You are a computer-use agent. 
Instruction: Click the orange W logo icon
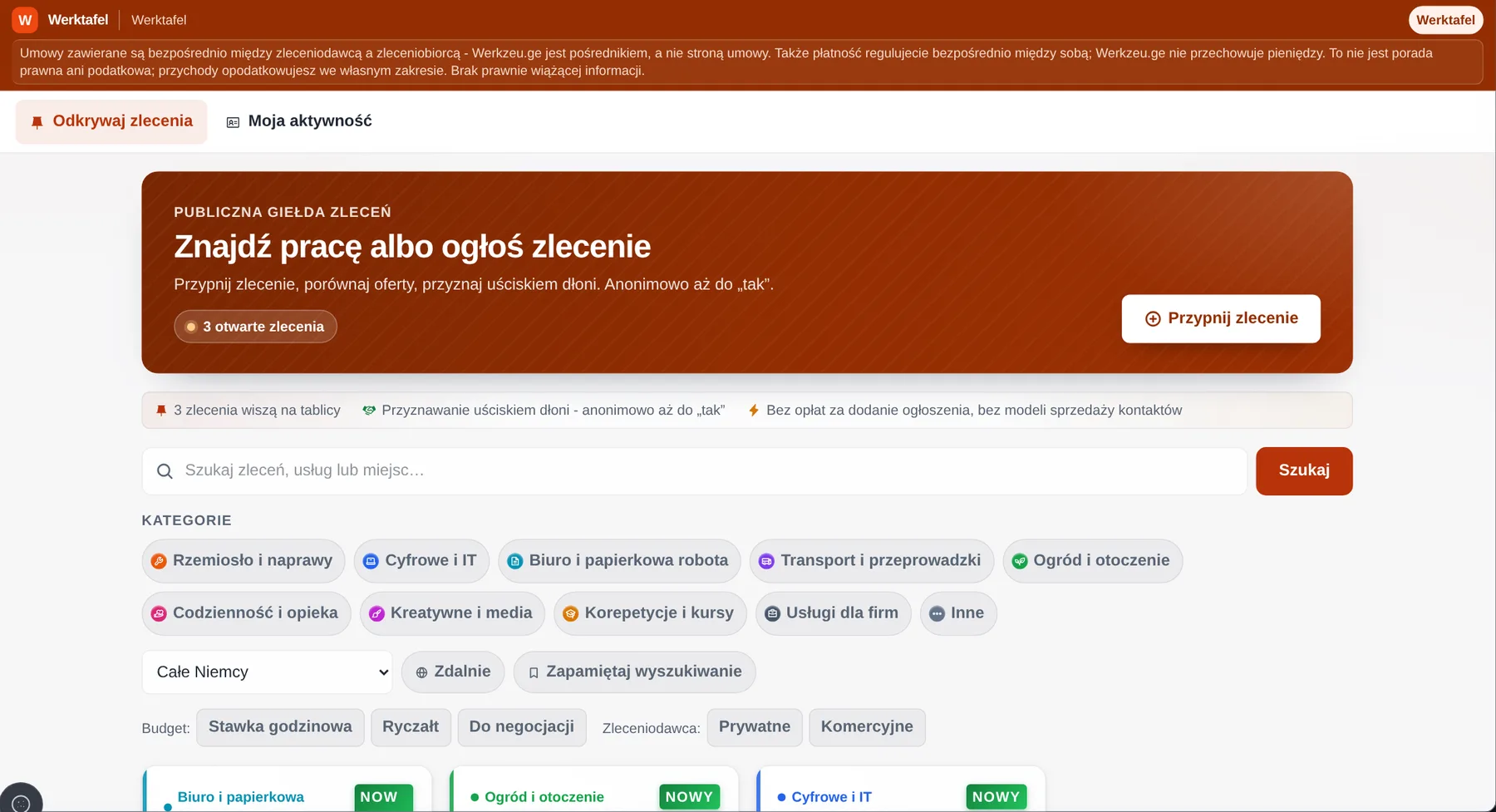tap(25, 19)
